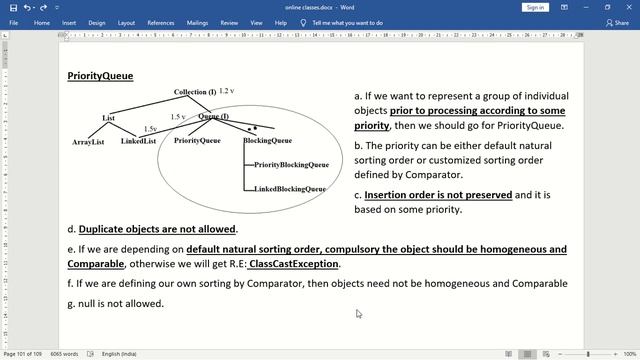Viewport: 640px width, 360px height.
Task: Click the horizontal ruler
Action: (321, 36)
